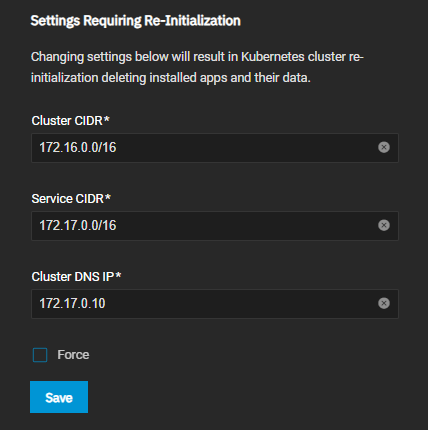Enable the Force checkbox
The height and width of the screenshot is (430, 428).
(40, 355)
